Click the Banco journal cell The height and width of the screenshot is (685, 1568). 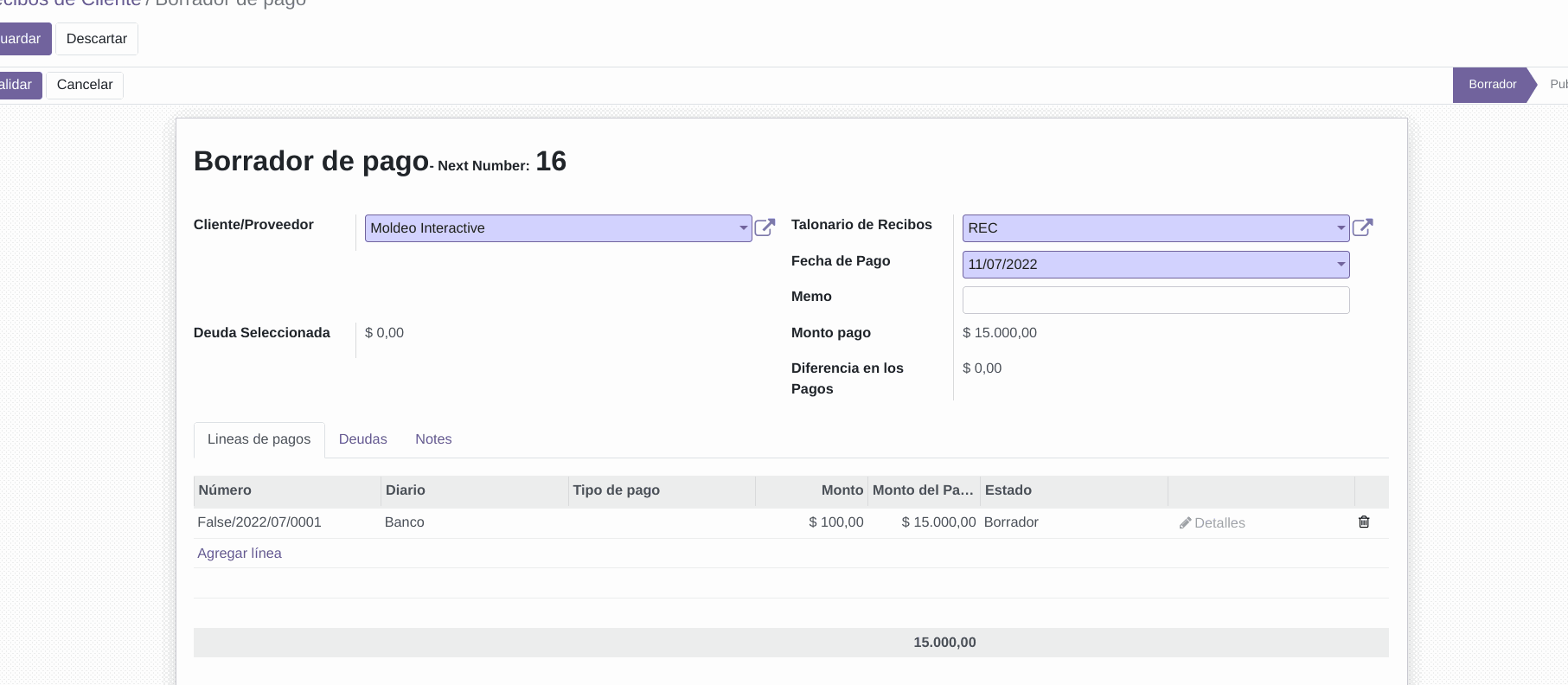474,522
